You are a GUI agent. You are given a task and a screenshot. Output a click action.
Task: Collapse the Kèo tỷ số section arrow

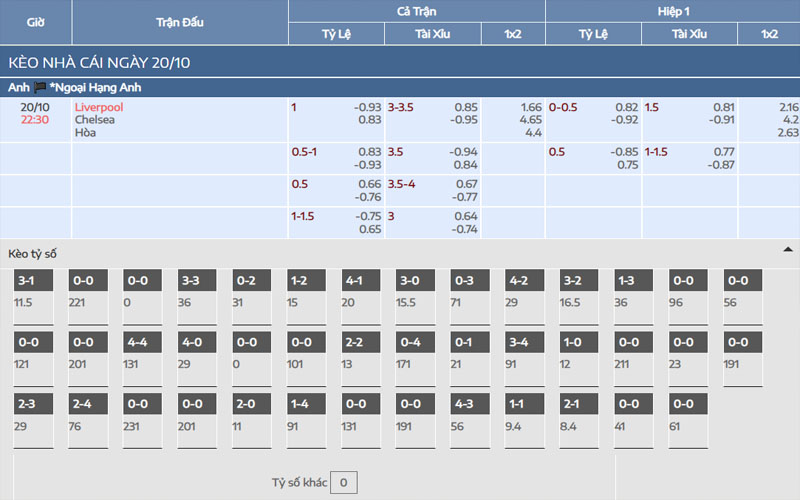787,249
